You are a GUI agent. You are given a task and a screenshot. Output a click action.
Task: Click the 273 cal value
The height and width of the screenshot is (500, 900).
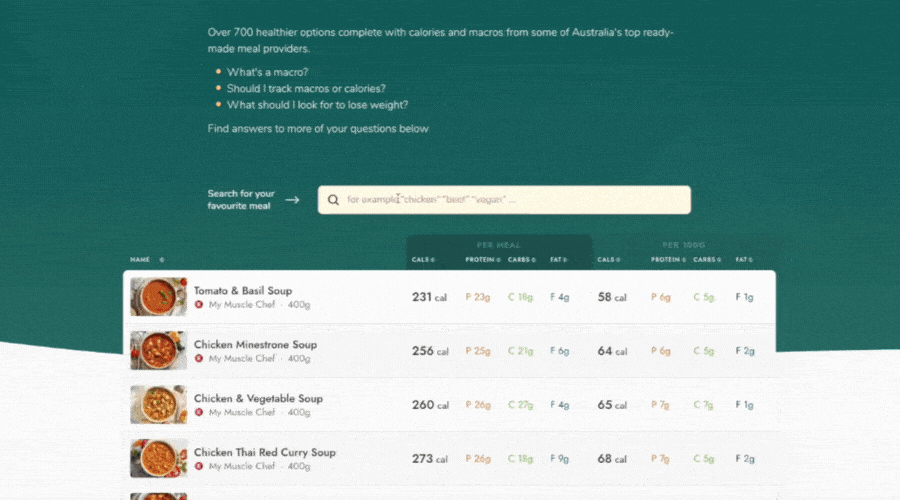[x=429, y=459]
